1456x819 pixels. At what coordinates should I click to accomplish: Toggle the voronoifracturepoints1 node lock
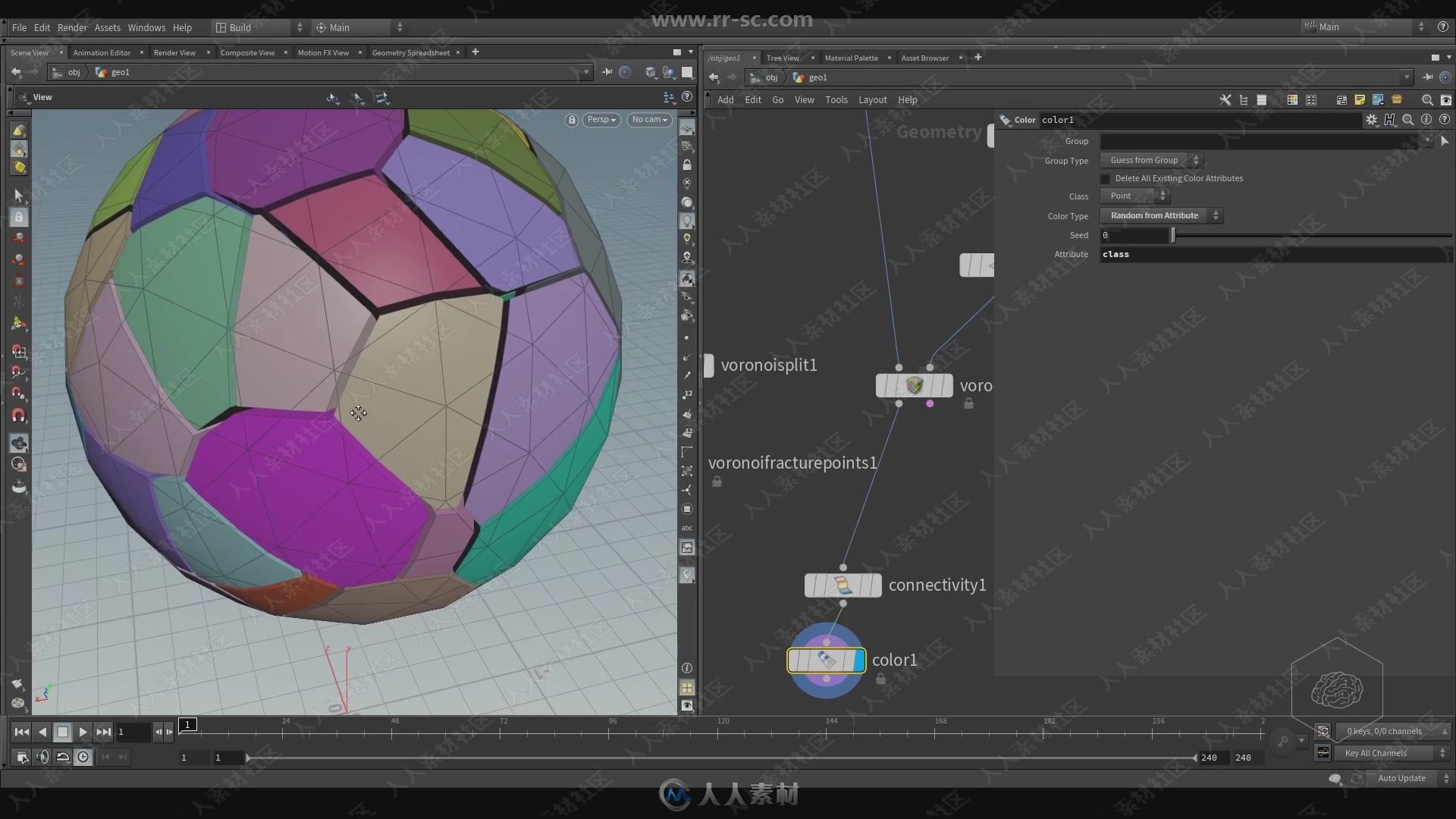click(717, 481)
